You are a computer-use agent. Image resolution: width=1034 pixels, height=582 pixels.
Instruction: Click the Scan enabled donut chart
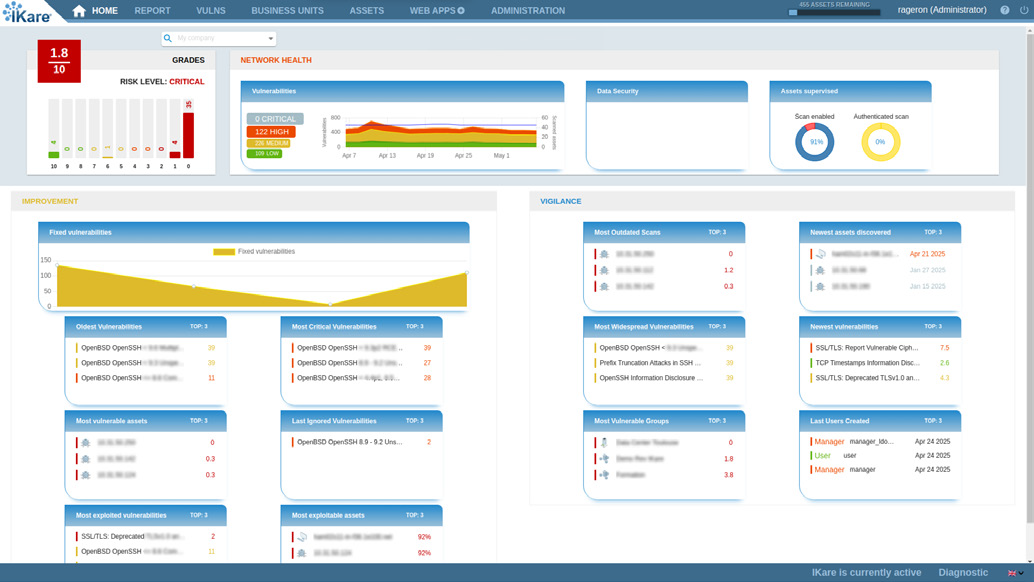click(x=814, y=142)
